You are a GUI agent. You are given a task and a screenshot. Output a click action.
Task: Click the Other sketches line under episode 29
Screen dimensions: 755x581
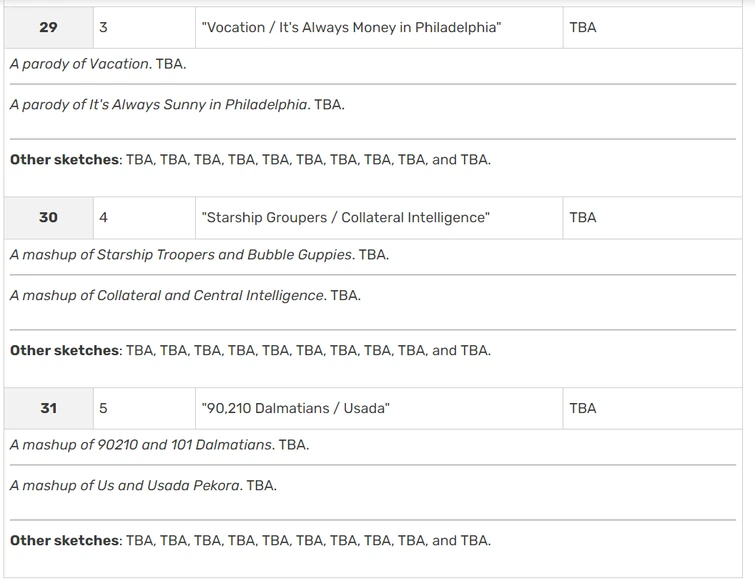tap(250, 160)
